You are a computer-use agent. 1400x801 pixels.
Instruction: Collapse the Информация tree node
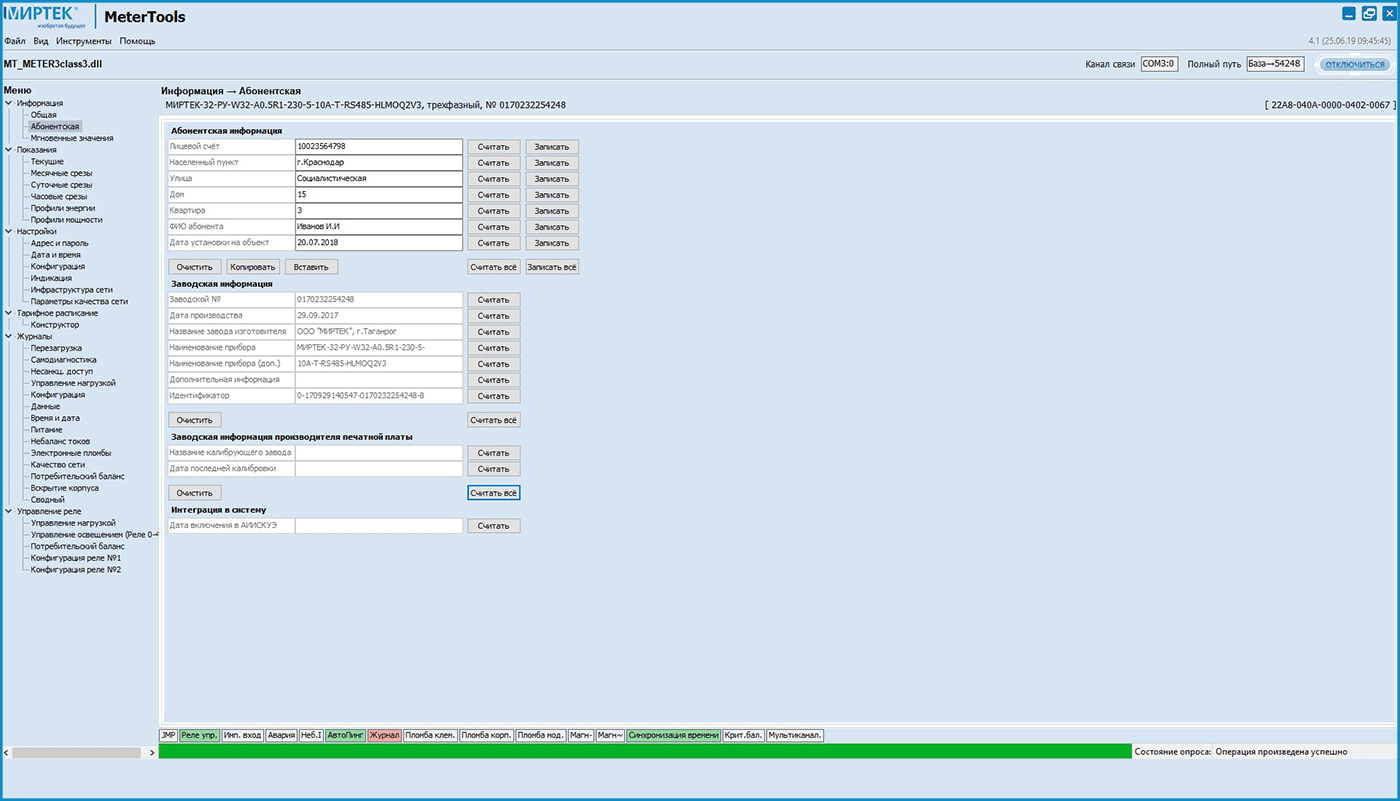coord(9,103)
